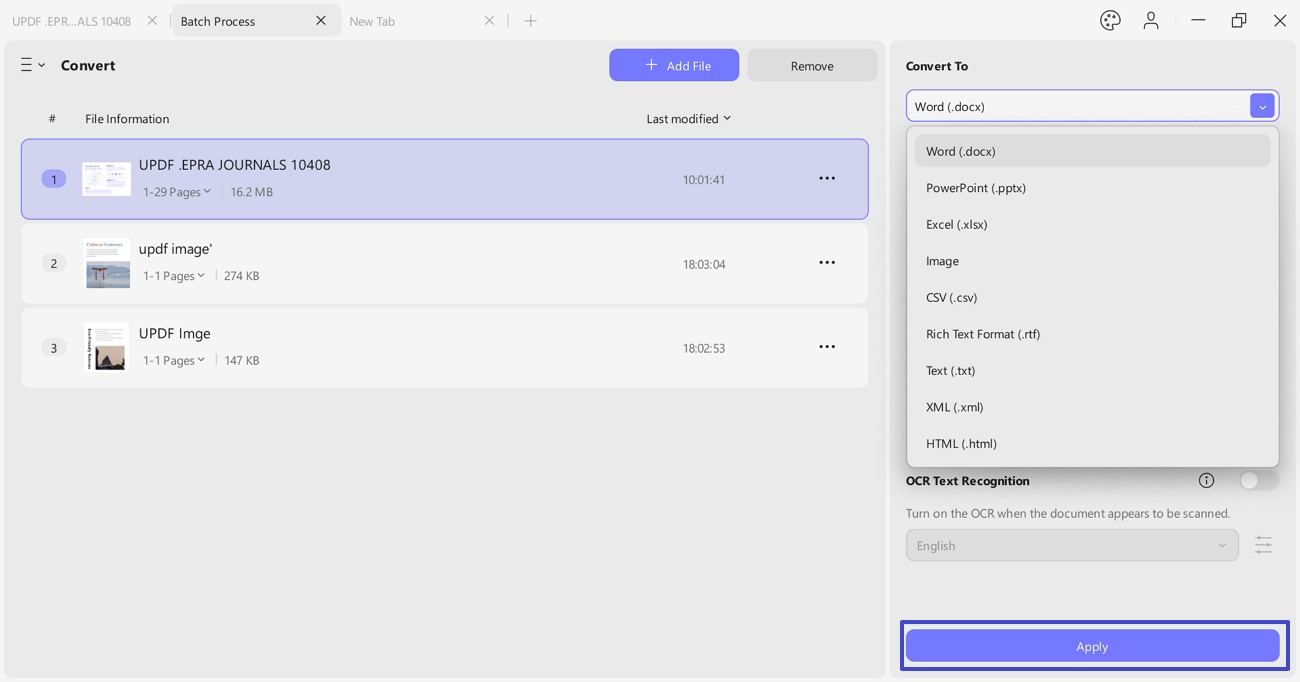1300x682 pixels.
Task: Click the Add File button
Action: coord(674,66)
